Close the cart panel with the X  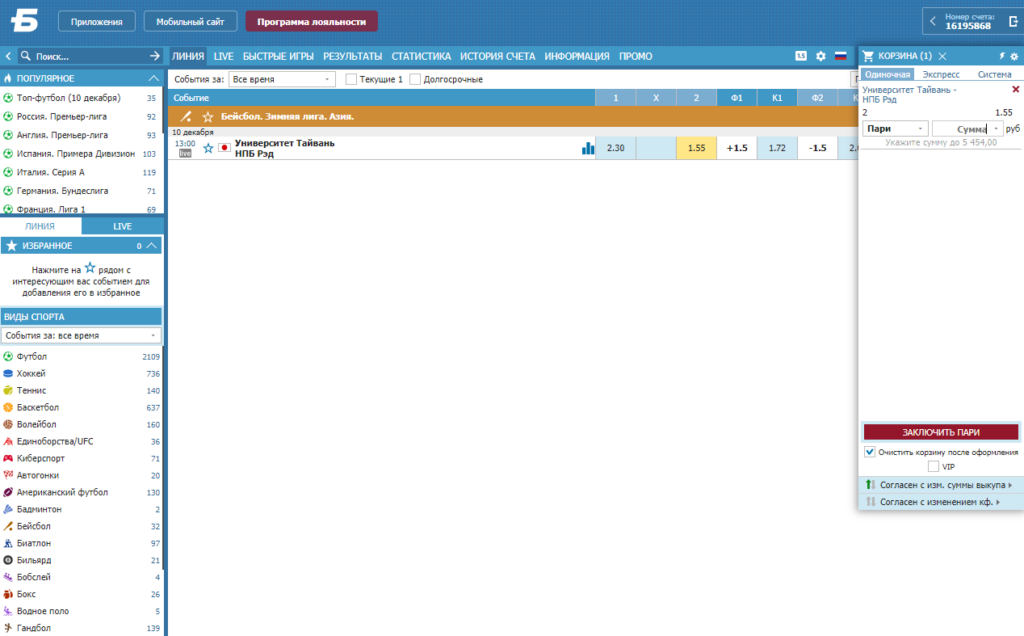942,56
